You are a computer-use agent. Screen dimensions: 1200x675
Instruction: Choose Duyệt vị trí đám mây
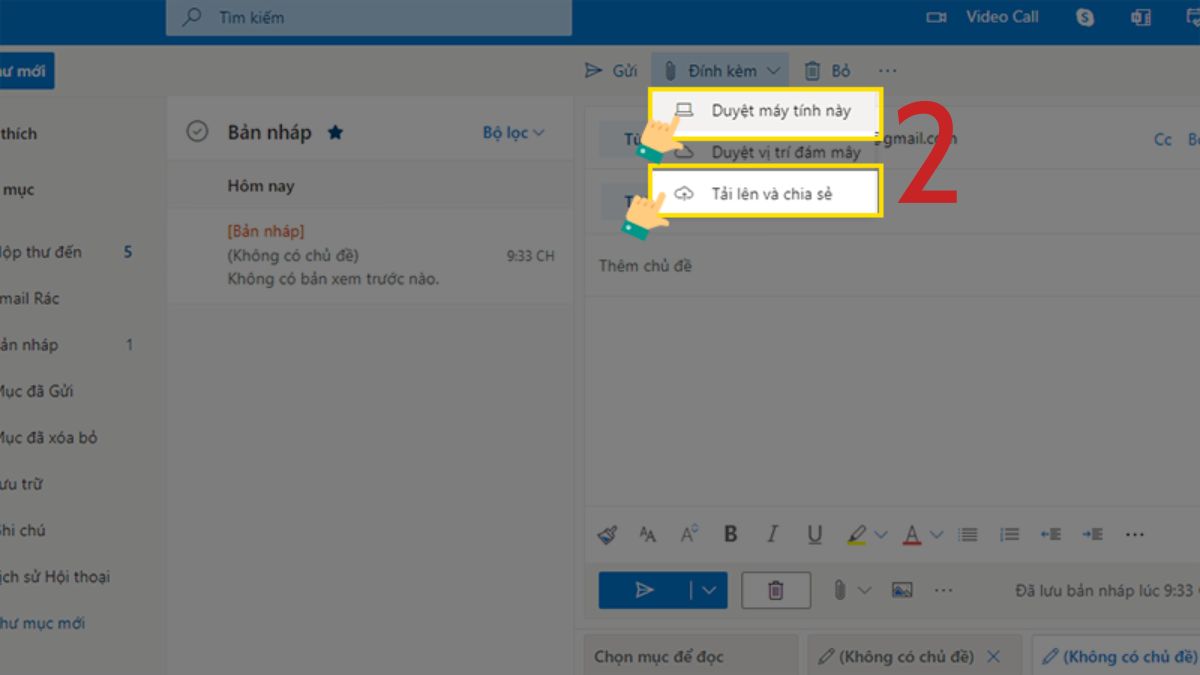point(766,152)
